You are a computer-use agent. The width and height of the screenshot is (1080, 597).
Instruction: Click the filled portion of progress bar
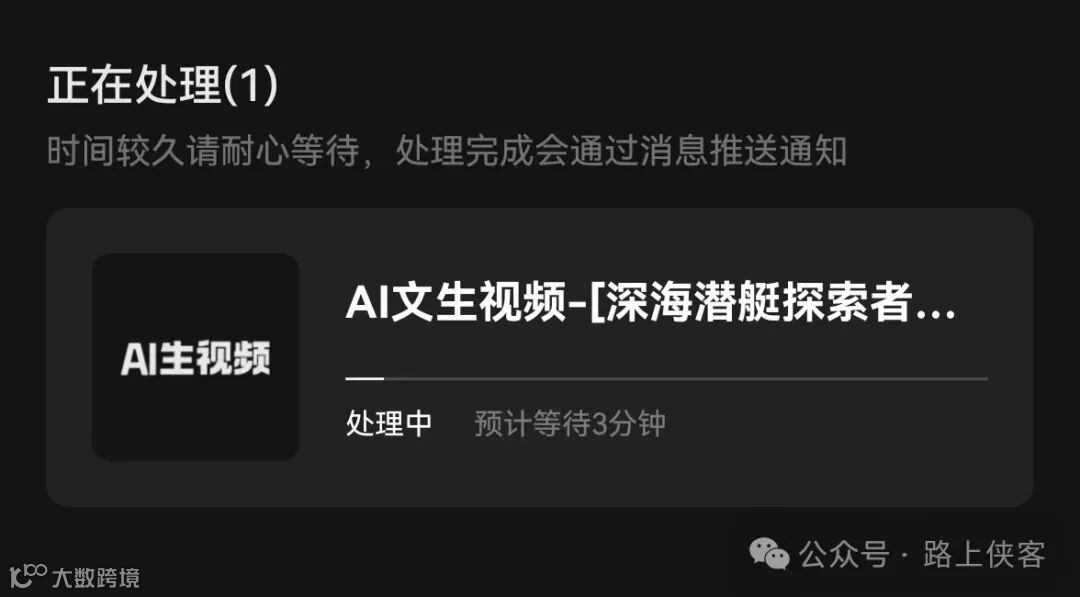pos(364,378)
